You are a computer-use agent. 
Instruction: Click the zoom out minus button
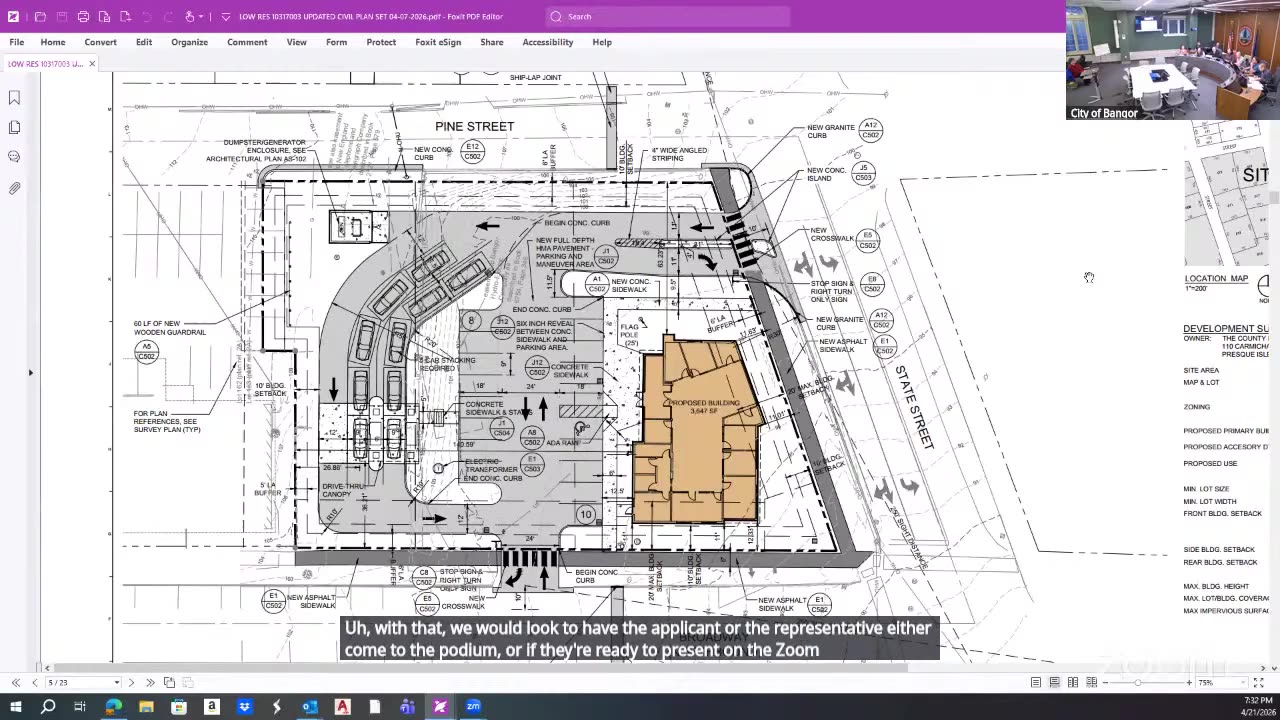coord(1106,682)
